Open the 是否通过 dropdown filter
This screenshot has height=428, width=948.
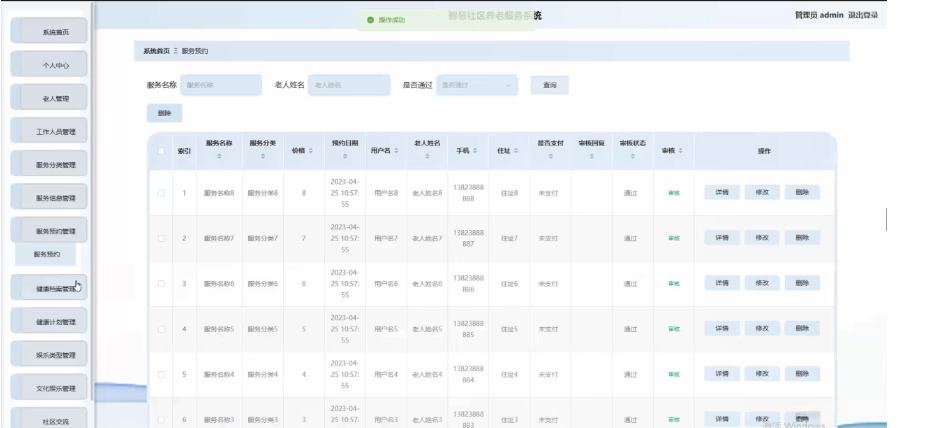(478, 85)
